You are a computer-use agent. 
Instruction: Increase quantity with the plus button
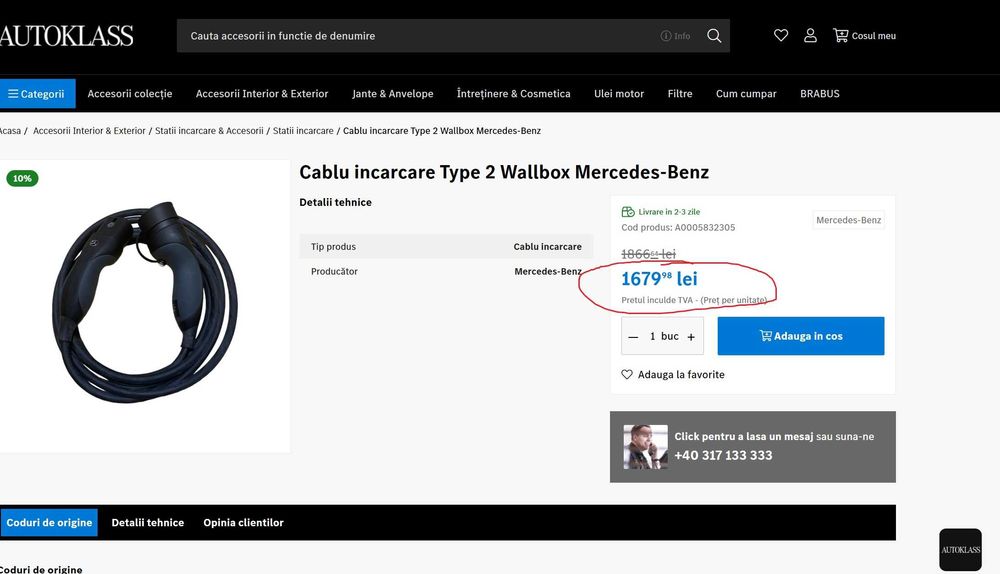pos(691,337)
